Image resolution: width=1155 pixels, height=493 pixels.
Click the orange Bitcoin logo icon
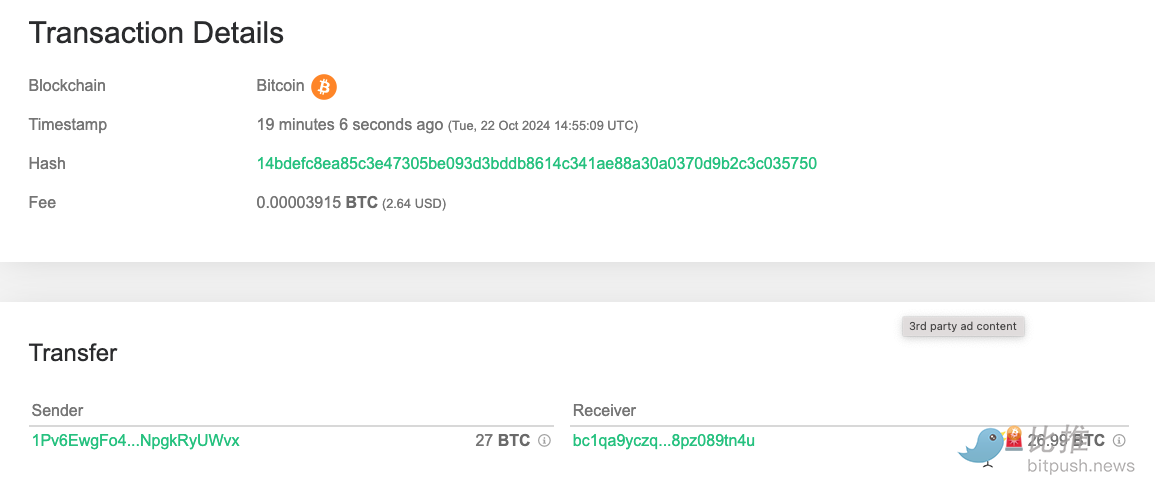point(324,87)
